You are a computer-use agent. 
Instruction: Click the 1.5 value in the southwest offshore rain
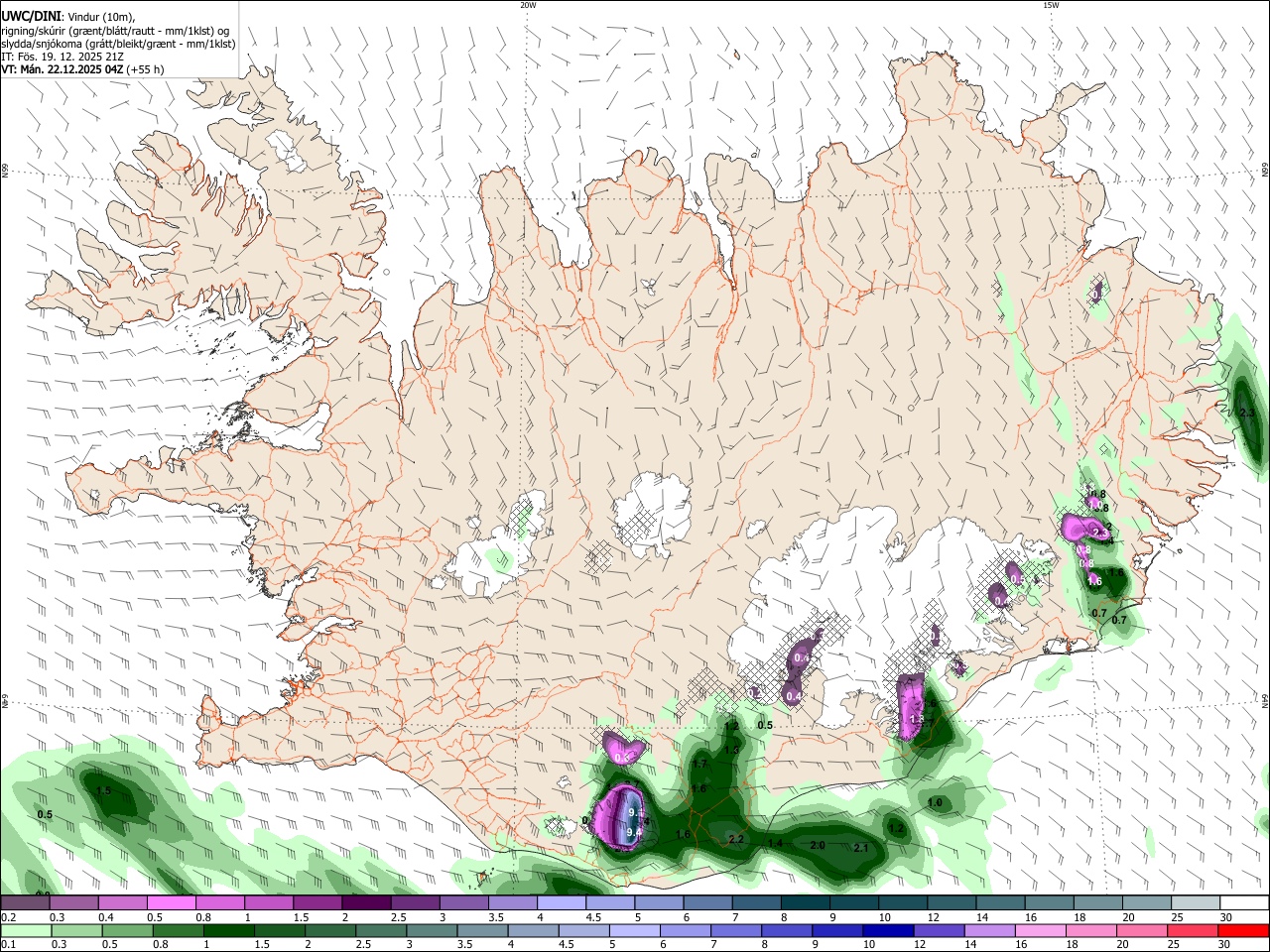coord(104,790)
